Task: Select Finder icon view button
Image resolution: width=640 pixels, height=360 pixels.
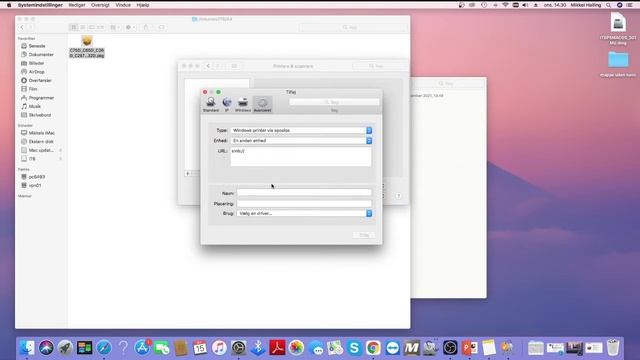Action: (73, 27)
